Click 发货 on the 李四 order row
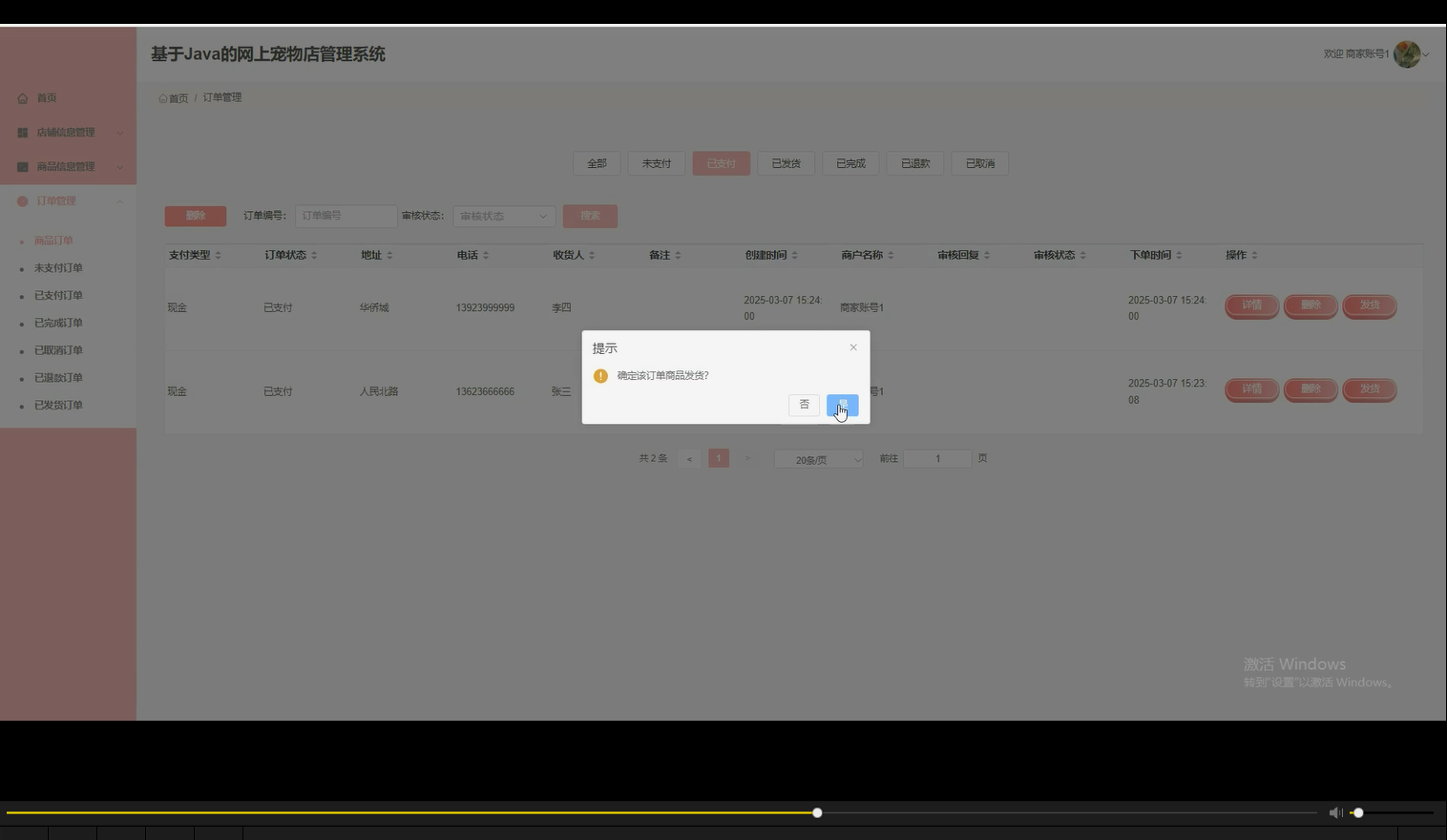 [x=1370, y=305]
